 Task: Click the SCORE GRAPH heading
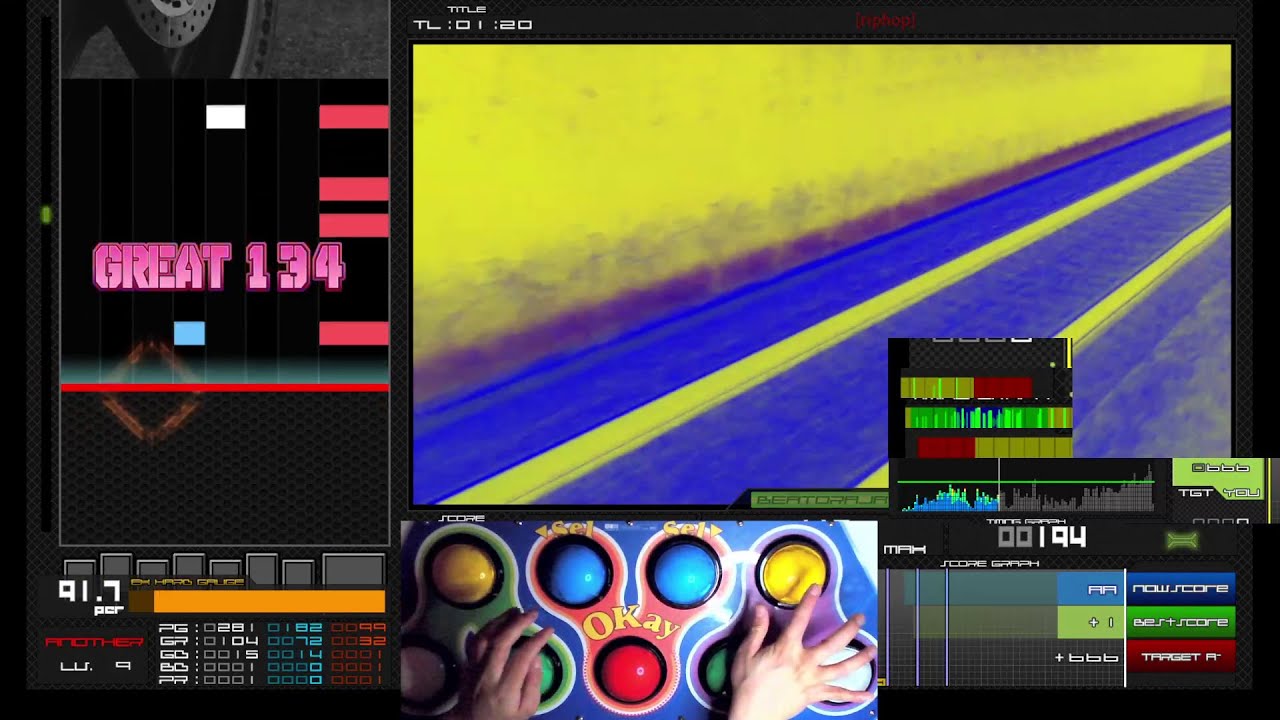click(x=989, y=564)
